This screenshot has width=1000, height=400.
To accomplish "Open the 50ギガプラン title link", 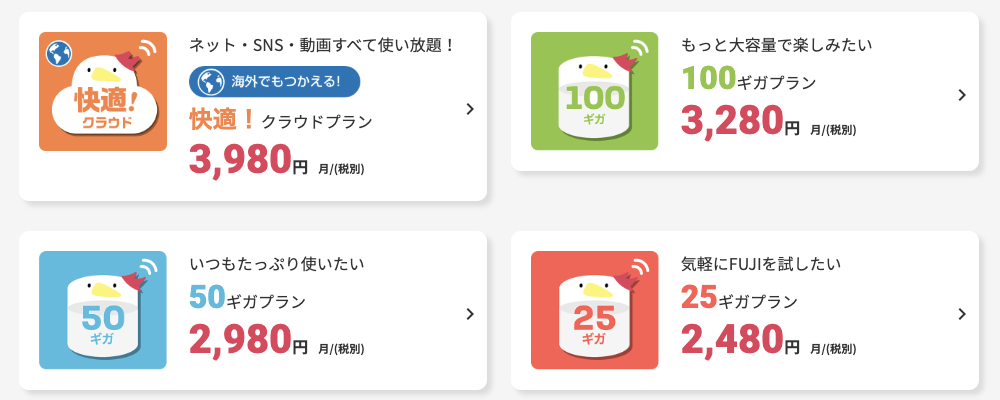I will [247, 298].
